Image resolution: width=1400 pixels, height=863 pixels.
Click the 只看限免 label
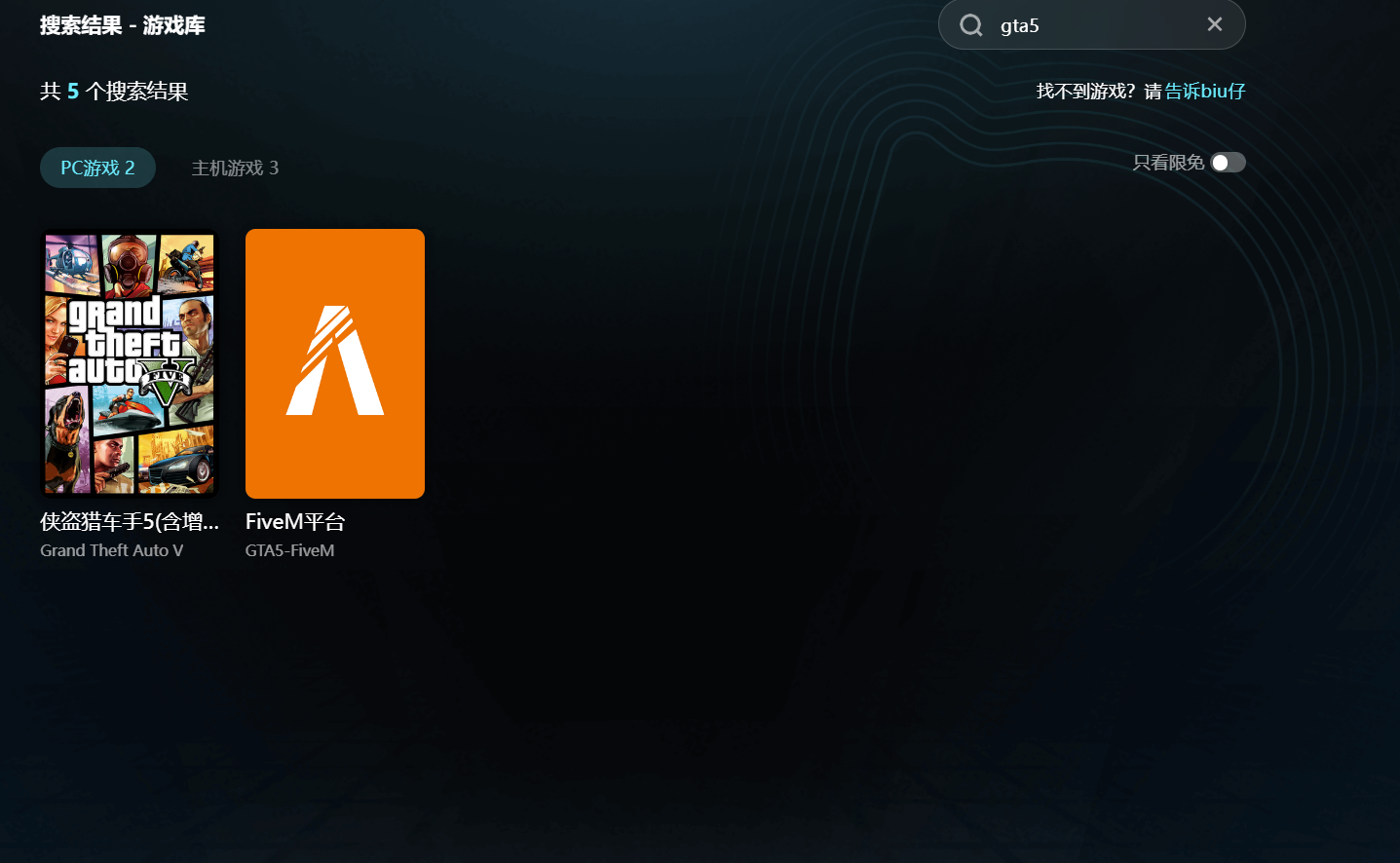[x=1168, y=163]
